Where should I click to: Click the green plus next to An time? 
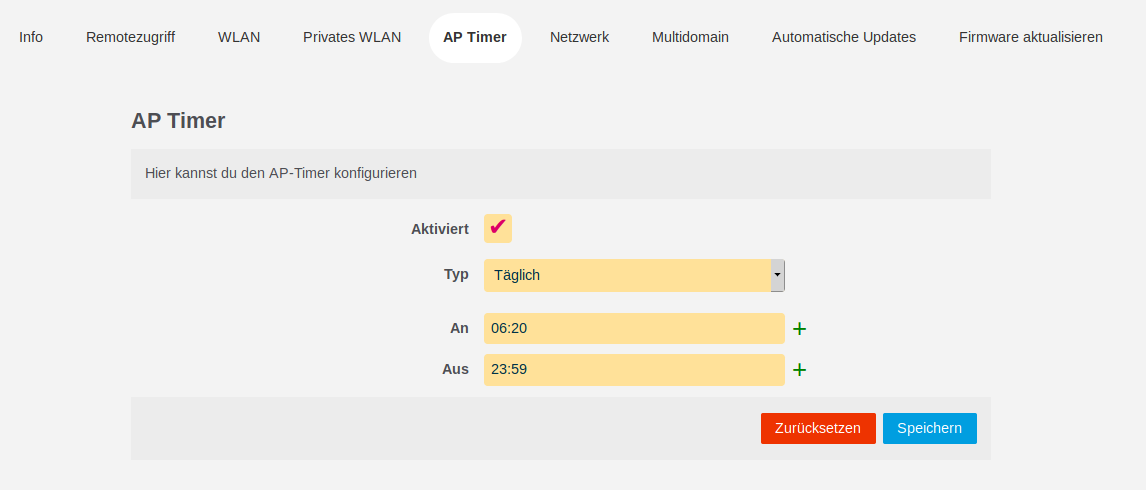click(x=800, y=328)
